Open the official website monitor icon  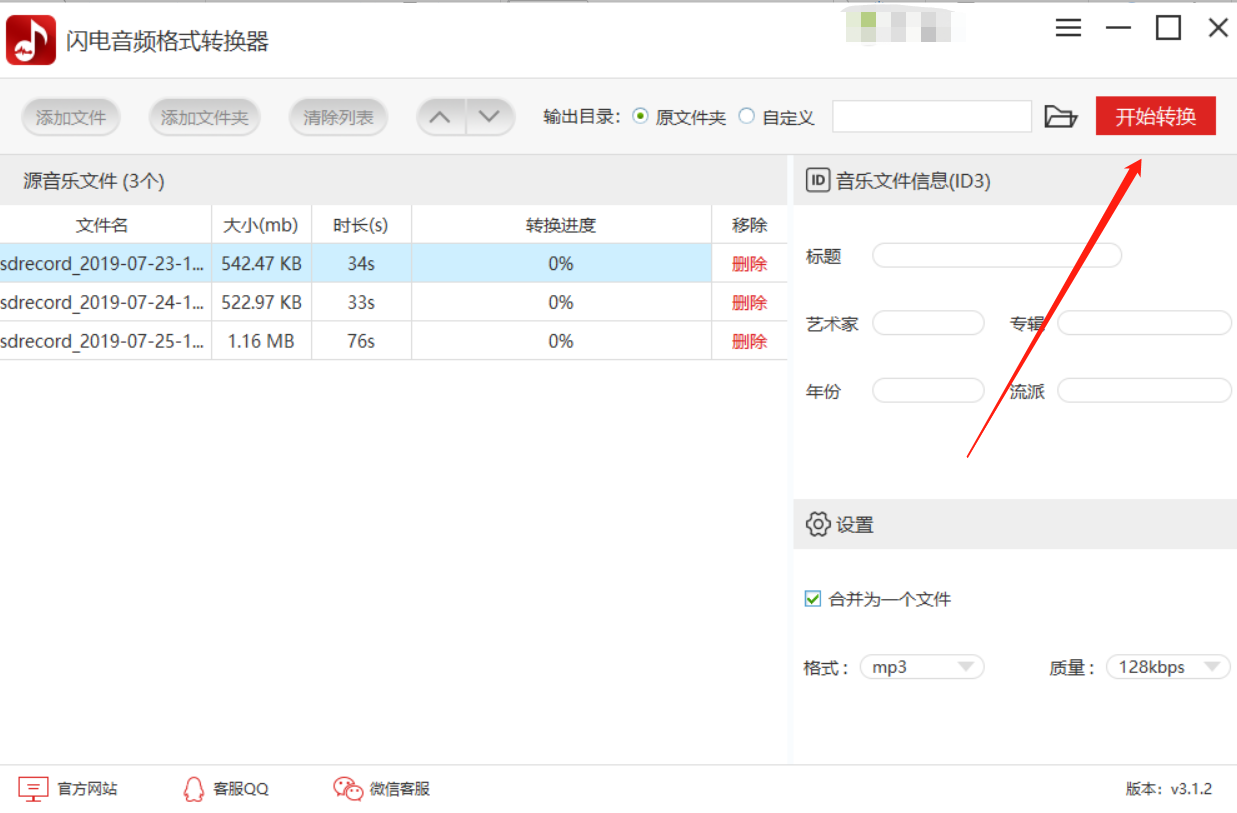tap(33, 789)
